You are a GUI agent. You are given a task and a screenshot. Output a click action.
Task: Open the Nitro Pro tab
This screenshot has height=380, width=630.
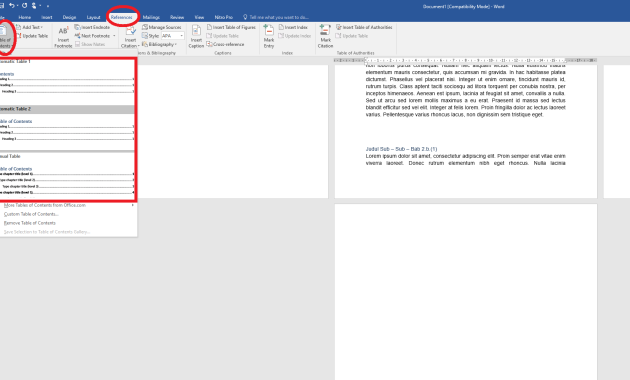click(x=223, y=17)
